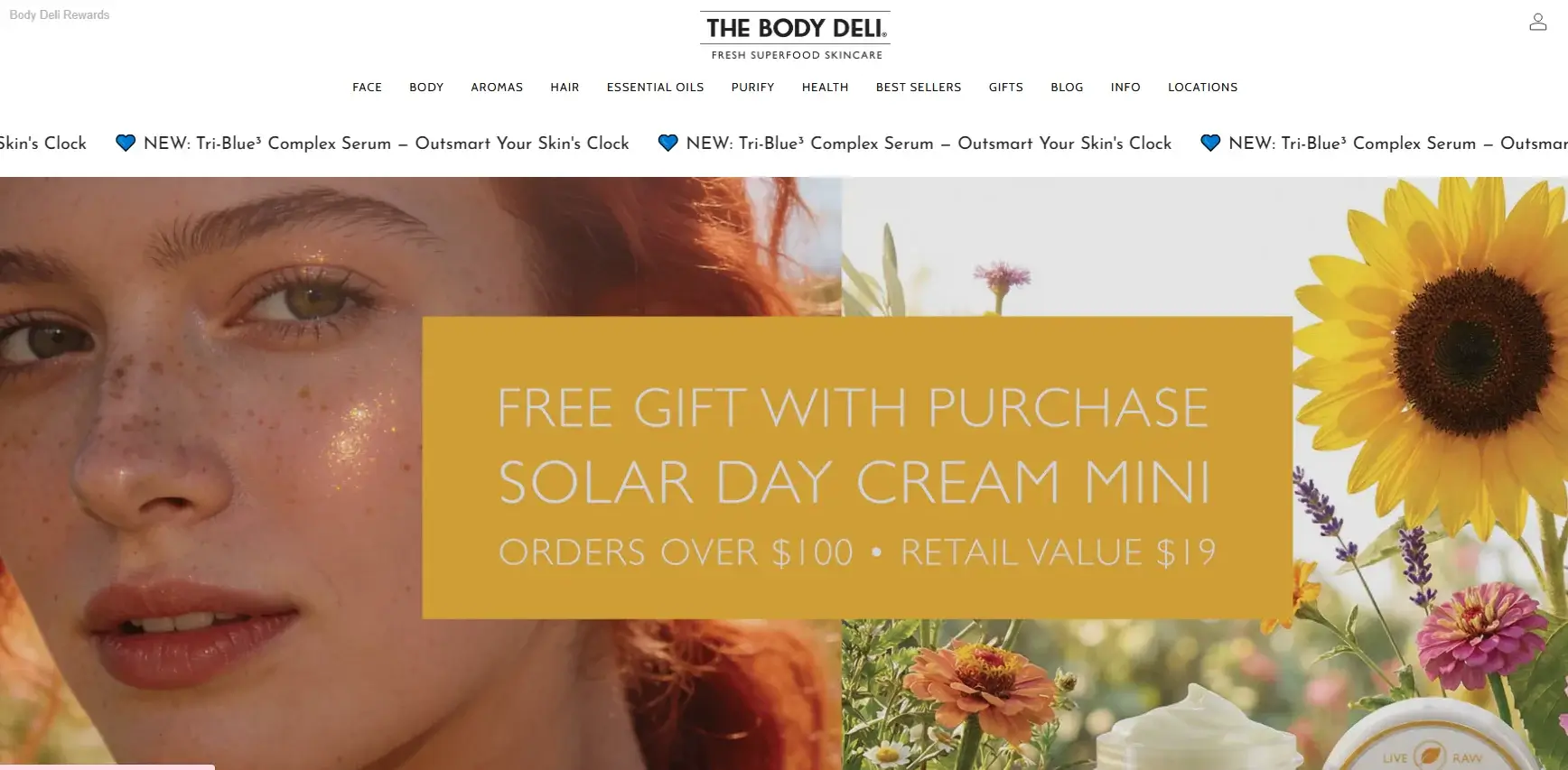This screenshot has width=1568, height=770.
Task: Go to the Locations page
Action: pyautogui.click(x=1202, y=88)
